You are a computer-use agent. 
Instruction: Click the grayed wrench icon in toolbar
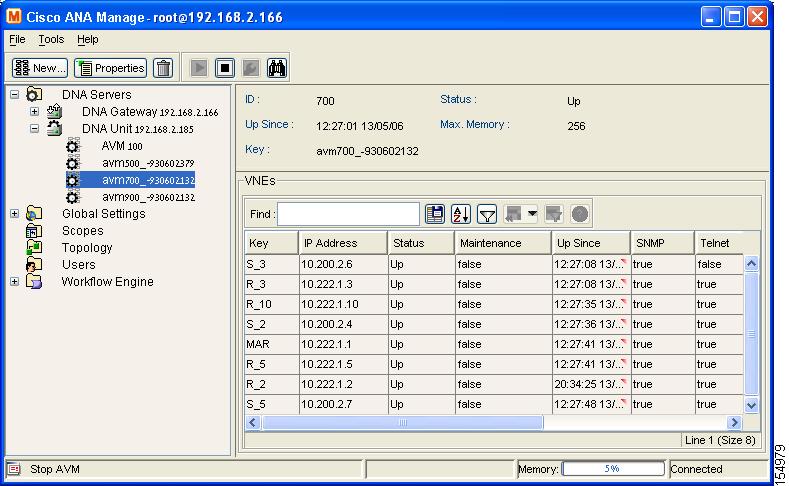click(251, 68)
